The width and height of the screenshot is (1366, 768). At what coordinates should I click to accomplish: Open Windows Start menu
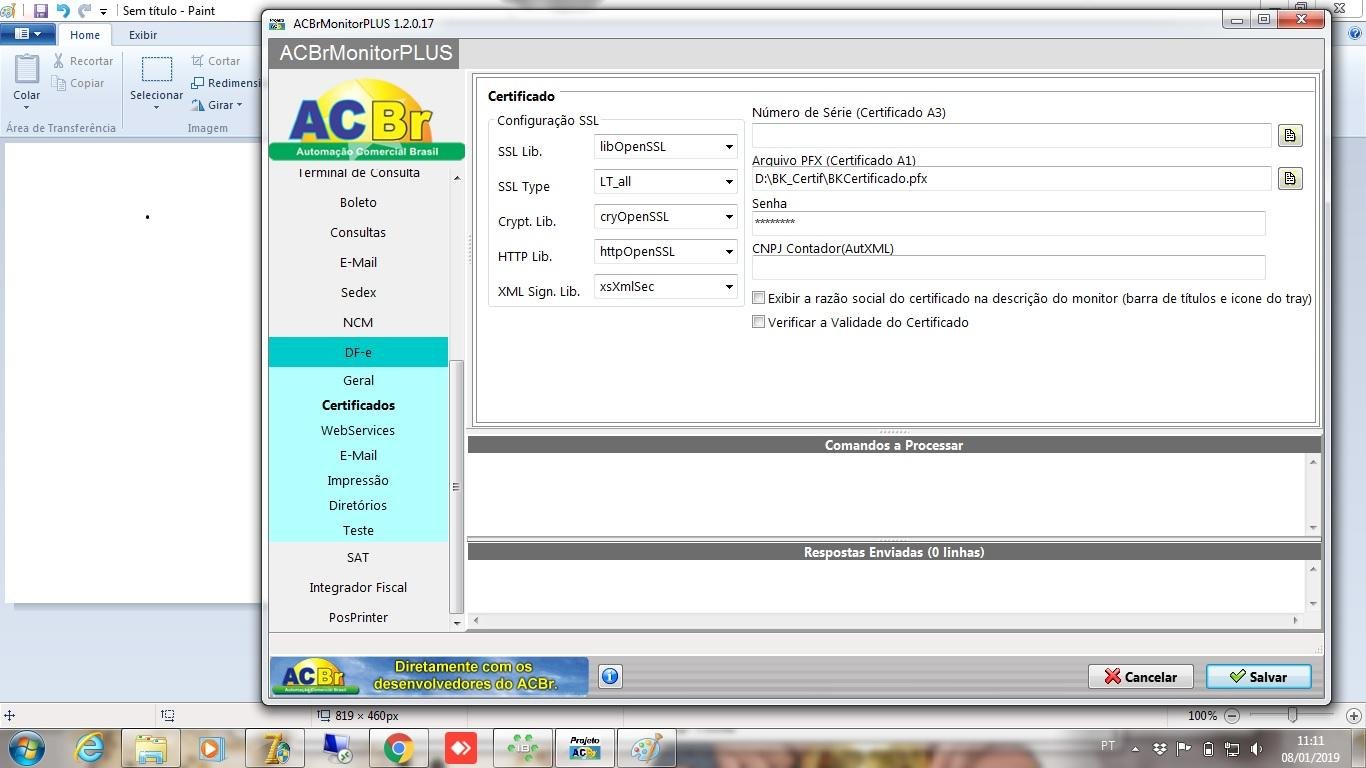coord(27,748)
